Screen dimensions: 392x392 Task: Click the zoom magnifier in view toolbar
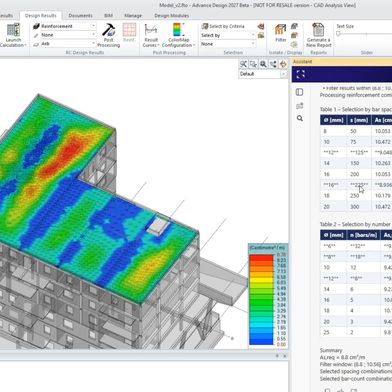[x=263, y=64]
